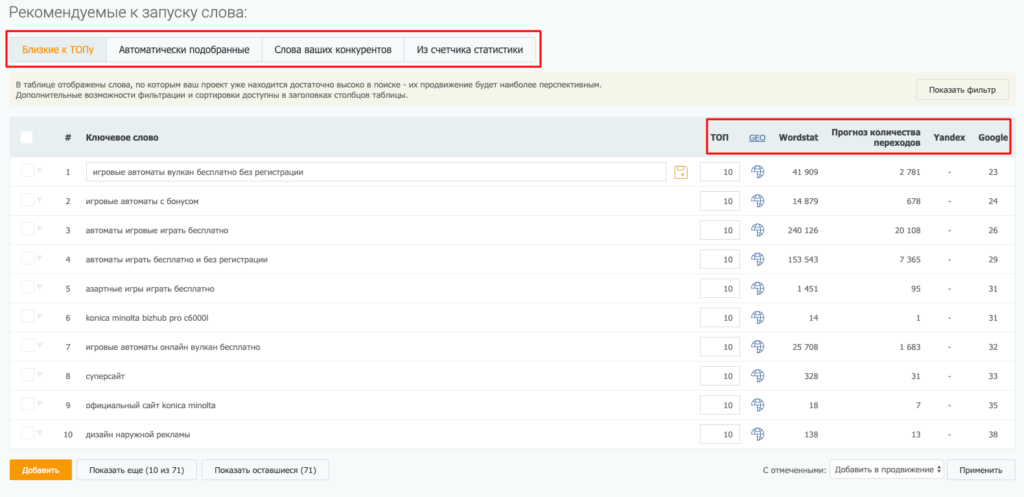Click the 'Показать фильтр' button
The width and height of the screenshot is (1024, 497).
coord(963,89)
